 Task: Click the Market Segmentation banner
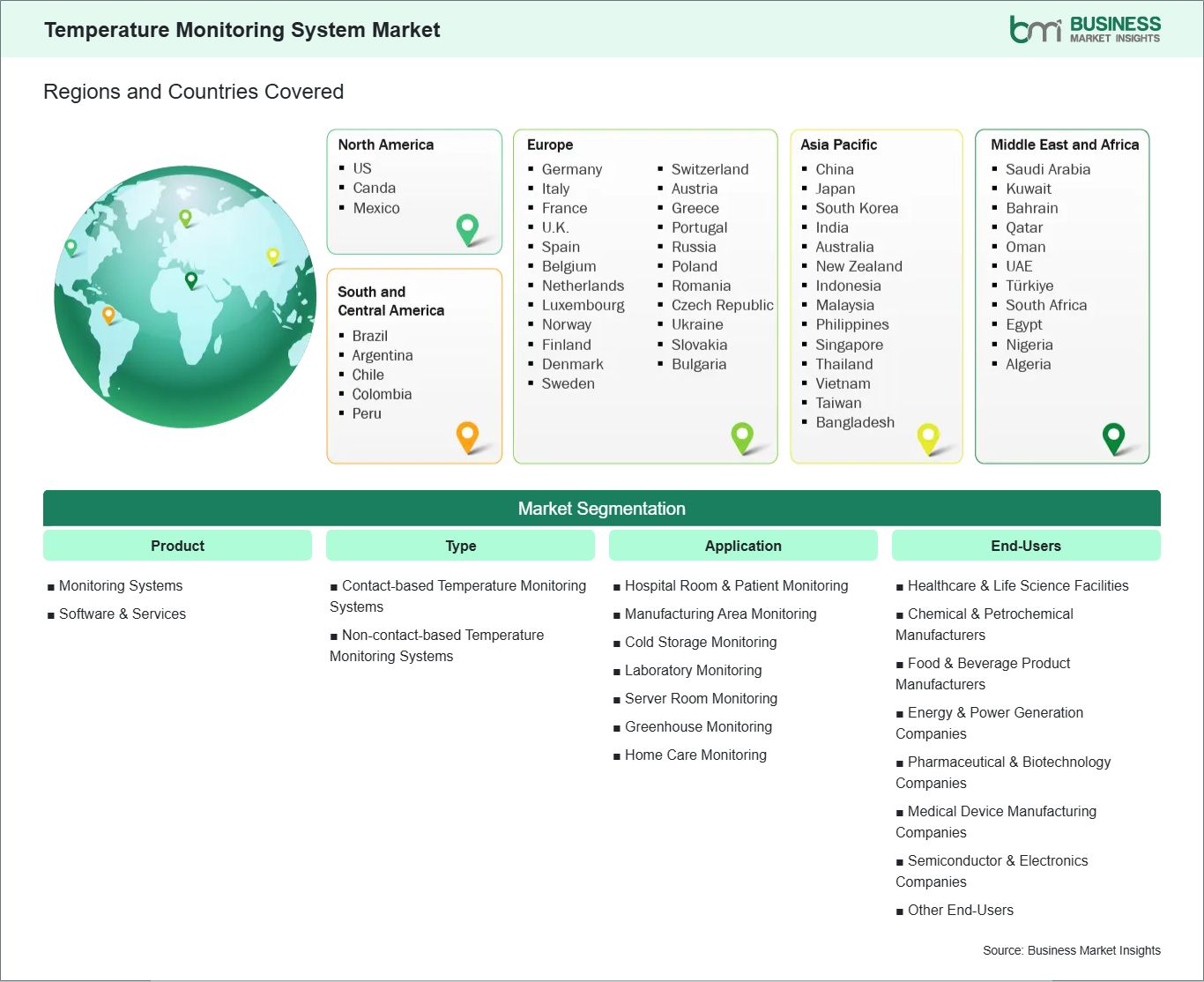pos(602,509)
